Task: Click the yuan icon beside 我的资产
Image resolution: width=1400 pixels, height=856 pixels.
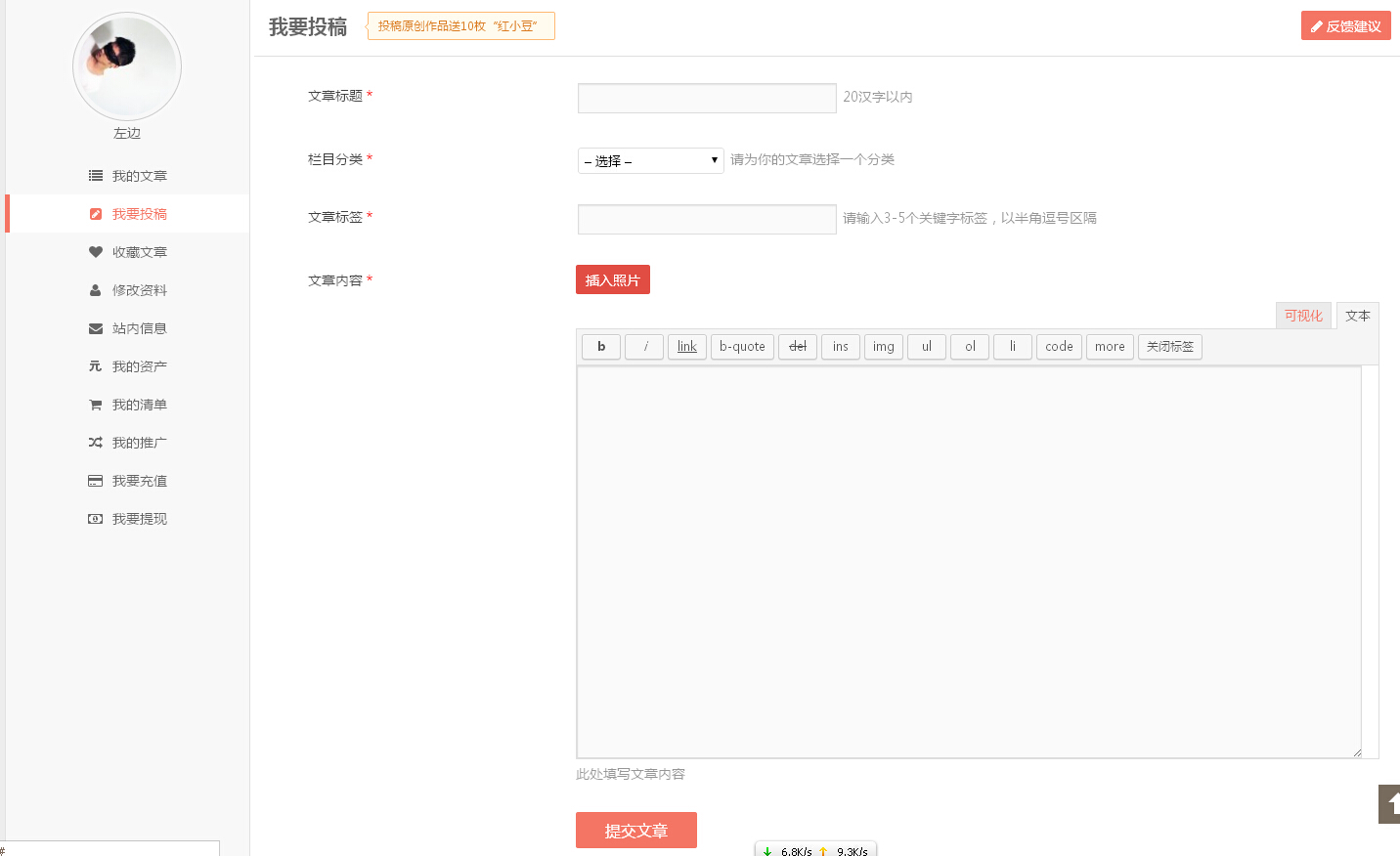Action: click(96, 366)
